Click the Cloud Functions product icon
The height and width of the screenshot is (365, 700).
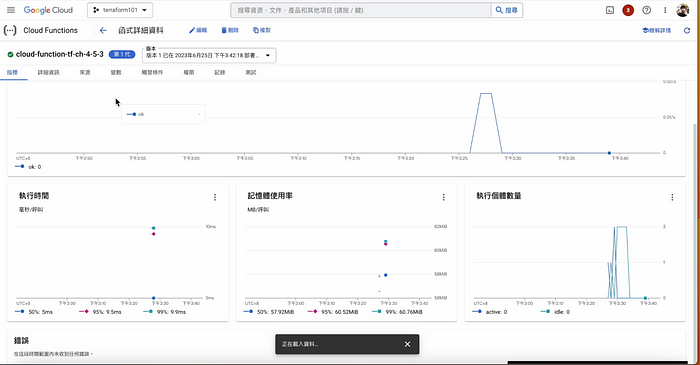10,30
